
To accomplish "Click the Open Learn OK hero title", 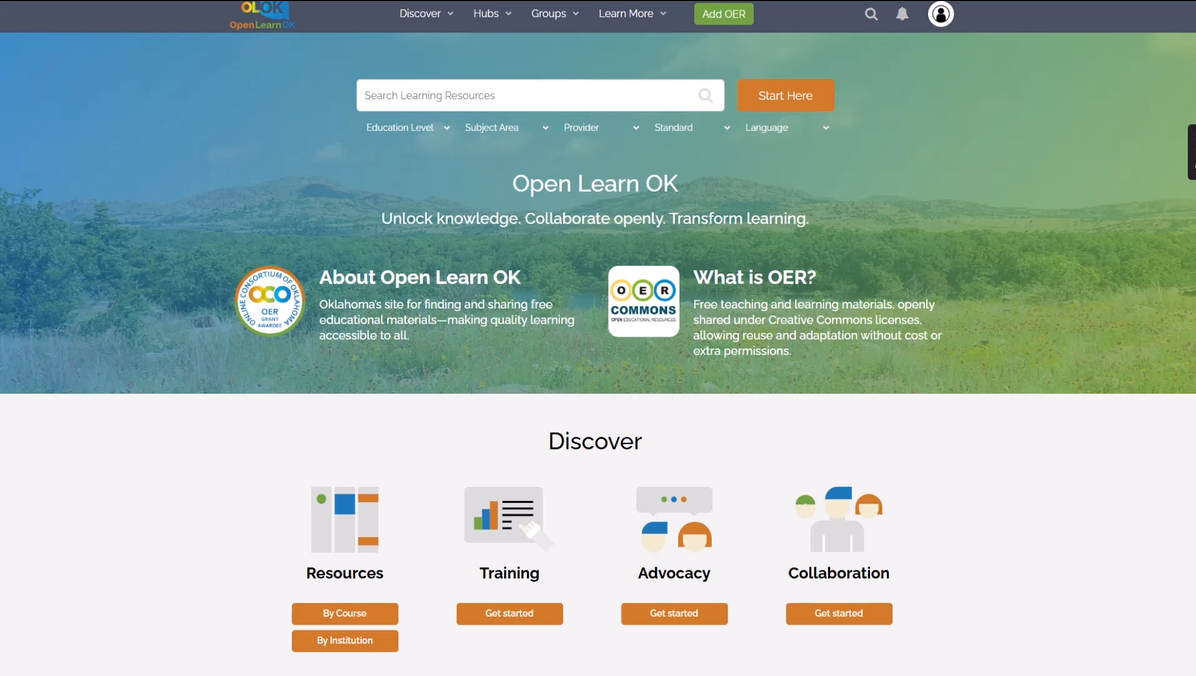I will point(595,184).
